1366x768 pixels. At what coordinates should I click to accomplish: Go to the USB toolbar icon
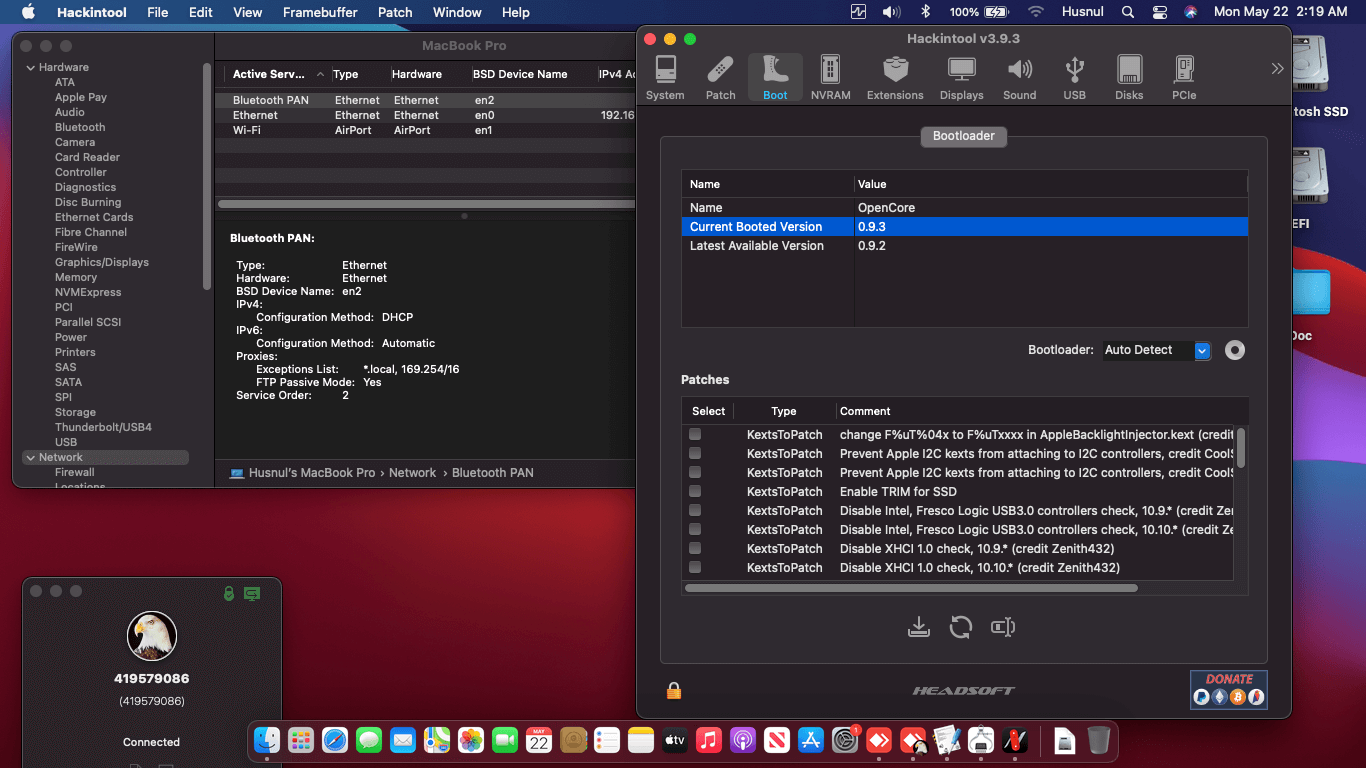pos(1074,78)
